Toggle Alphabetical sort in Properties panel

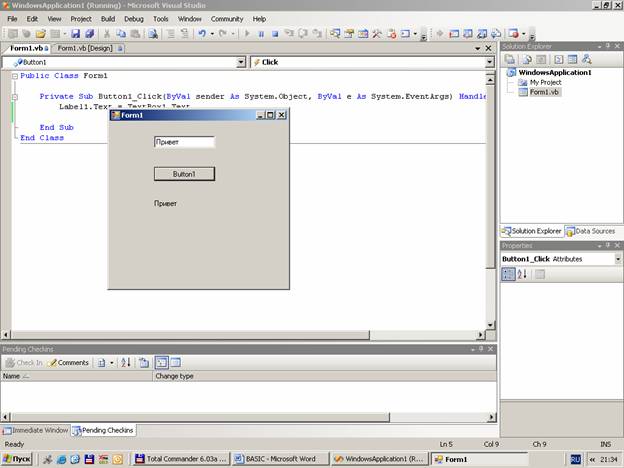tap(522, 274)
